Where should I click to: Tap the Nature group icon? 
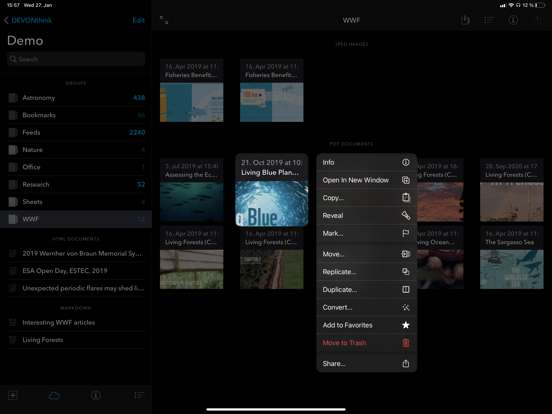click(13, 150)
